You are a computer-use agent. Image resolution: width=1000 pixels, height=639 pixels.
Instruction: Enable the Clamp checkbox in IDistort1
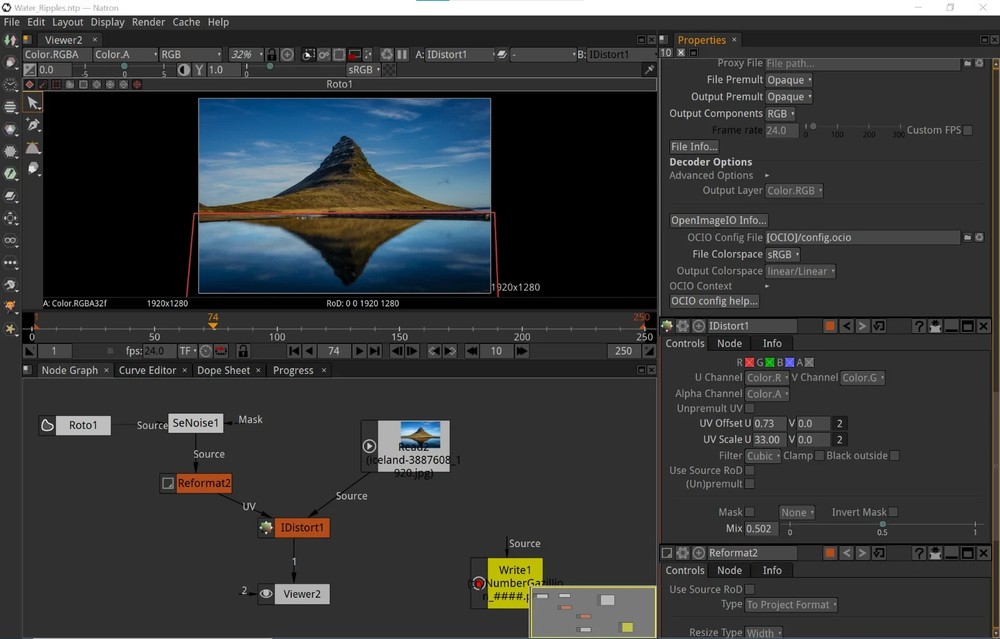[819, 455]
